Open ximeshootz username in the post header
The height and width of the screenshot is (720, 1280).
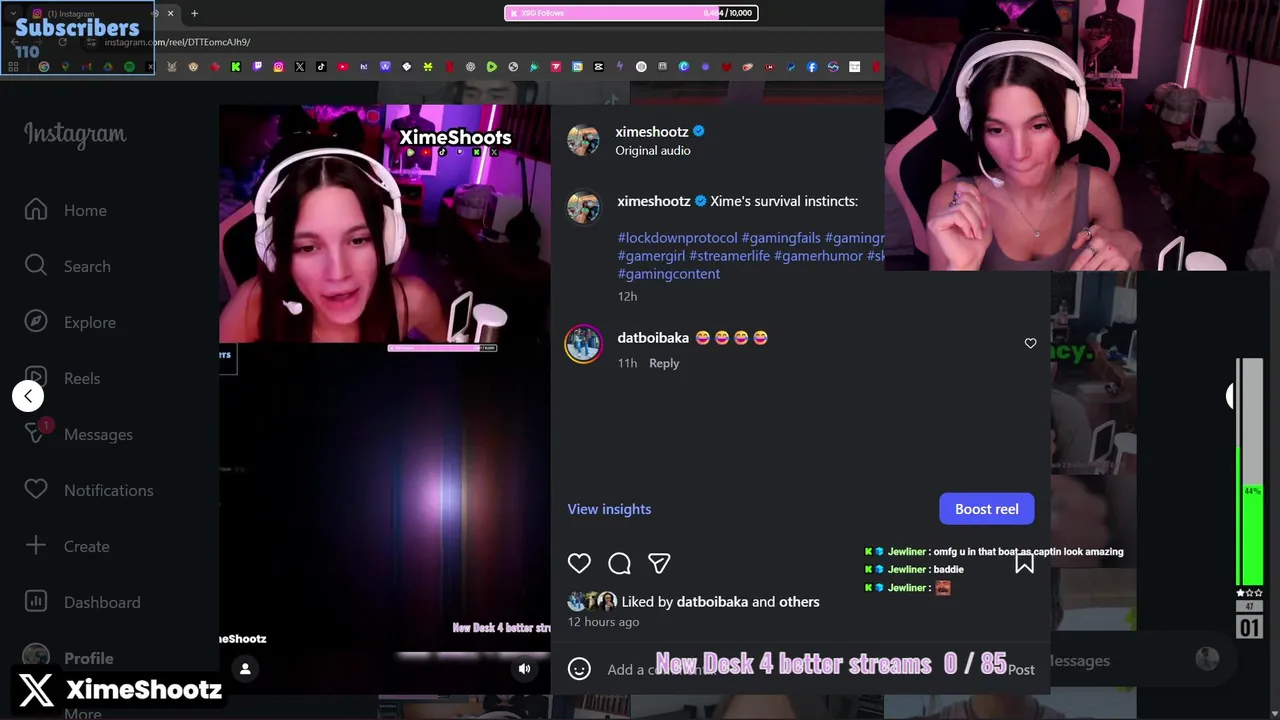coord(652,132)
